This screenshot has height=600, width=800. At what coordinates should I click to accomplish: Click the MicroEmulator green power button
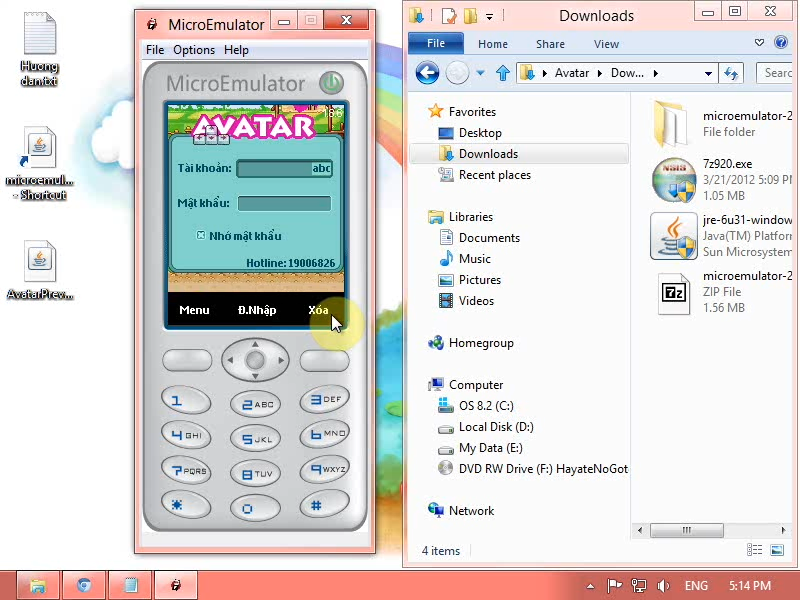click(331, 83)
